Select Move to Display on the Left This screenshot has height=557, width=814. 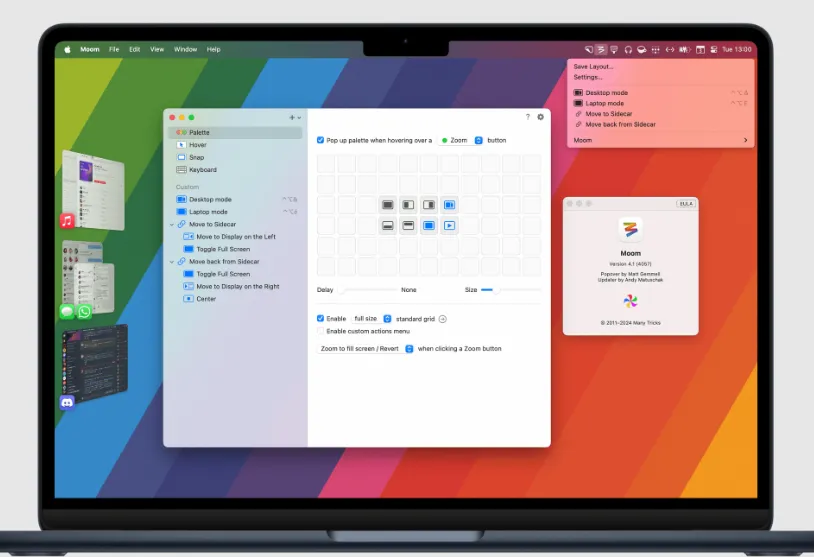pyautogui.click(x=236, y=237)
